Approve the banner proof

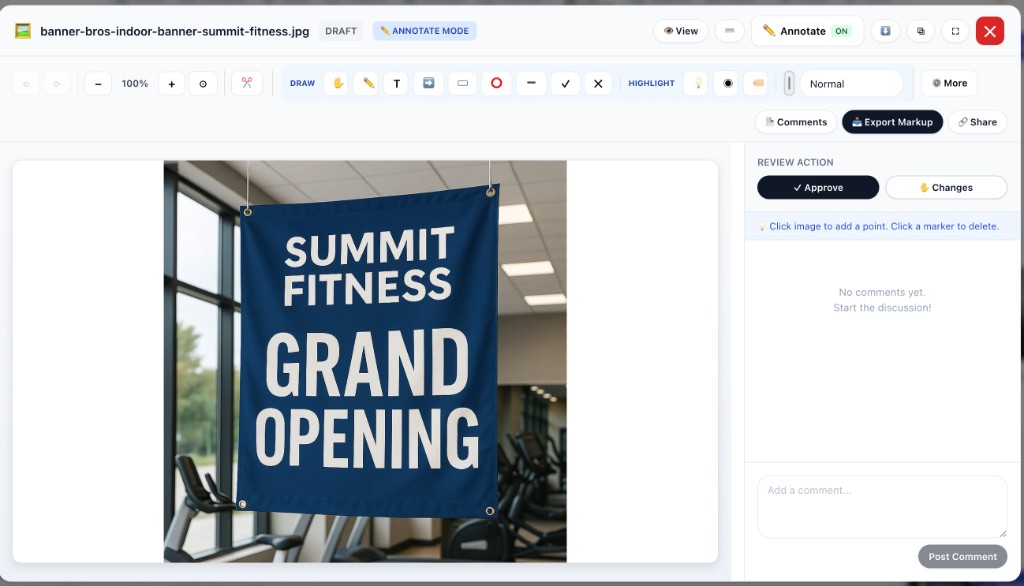pos(817,187)
